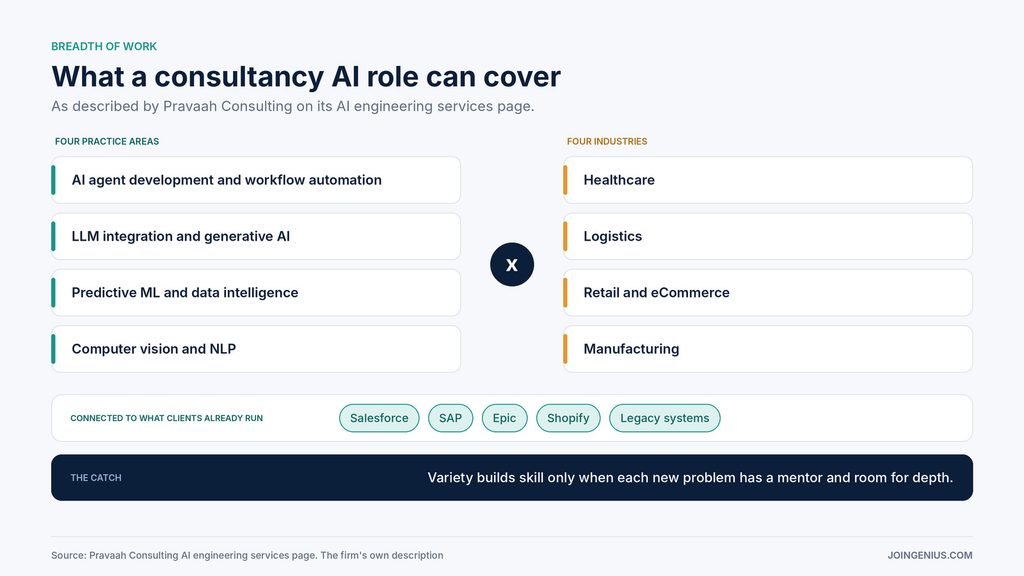The height and width of the screenshot is (576, 1024).
Task: Open the Manufacturing industry card
Action: (x=768, y=349)
